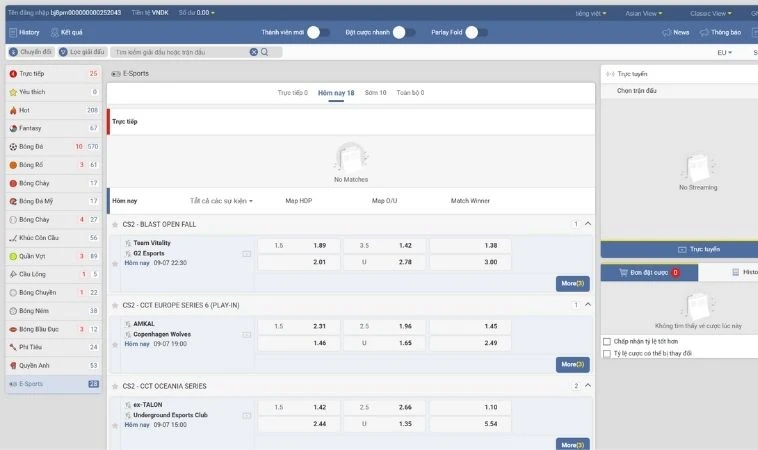Open the News megaphone icon

click(666, 32)
